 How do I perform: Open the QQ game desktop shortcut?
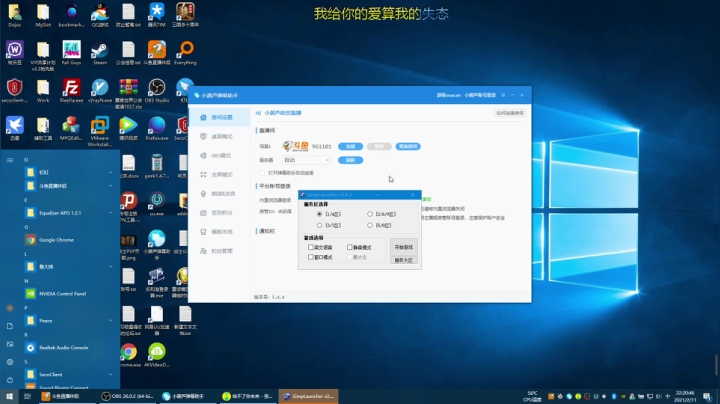[x=100, y=16]
